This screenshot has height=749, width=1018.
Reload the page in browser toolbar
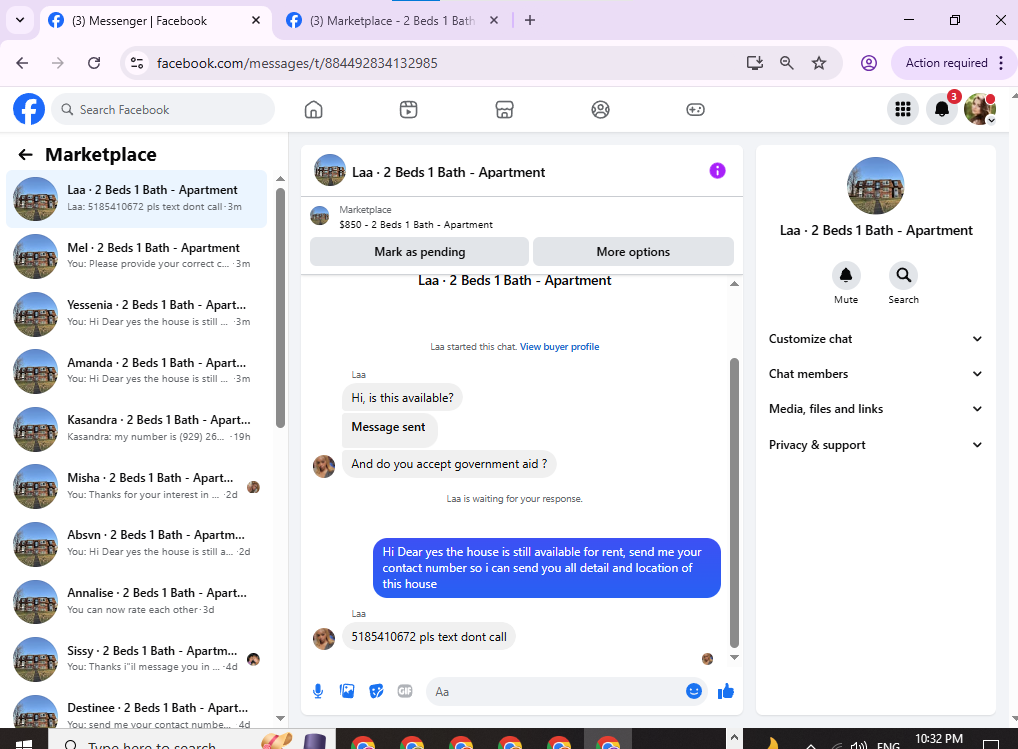94,63
